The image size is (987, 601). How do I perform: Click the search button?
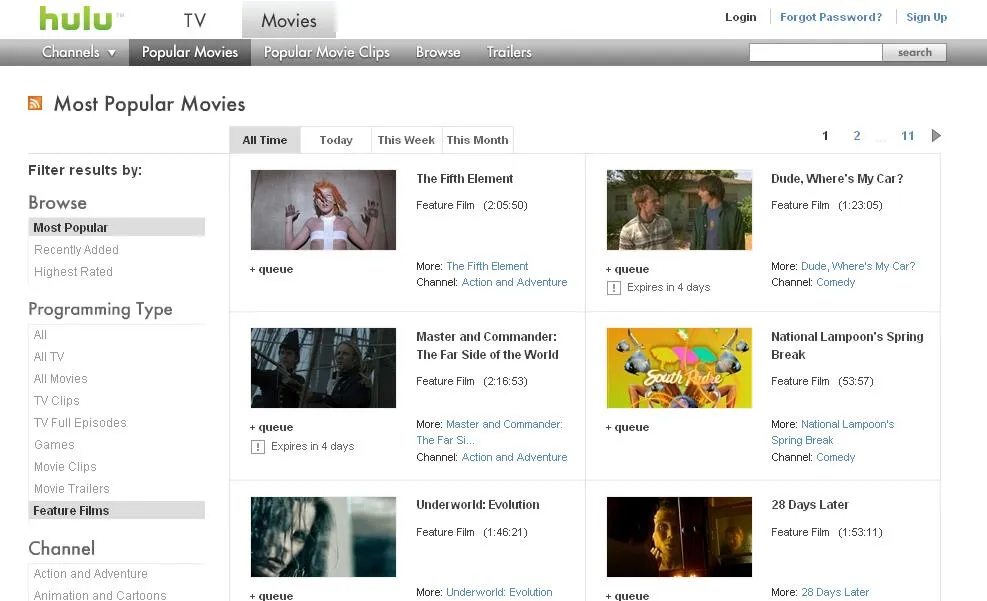(915, 52)
